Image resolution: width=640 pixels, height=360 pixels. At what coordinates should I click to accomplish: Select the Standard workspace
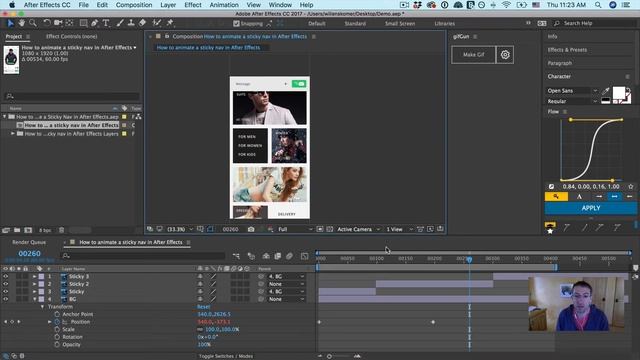tap(355, 24)
